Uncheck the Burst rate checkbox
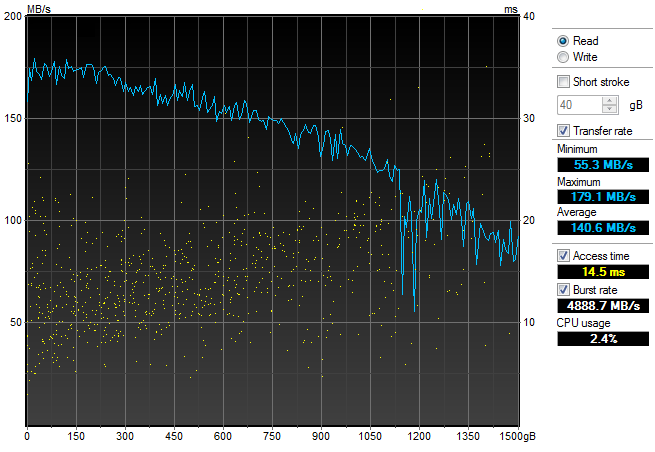655x452 pixels. [563, 289]
